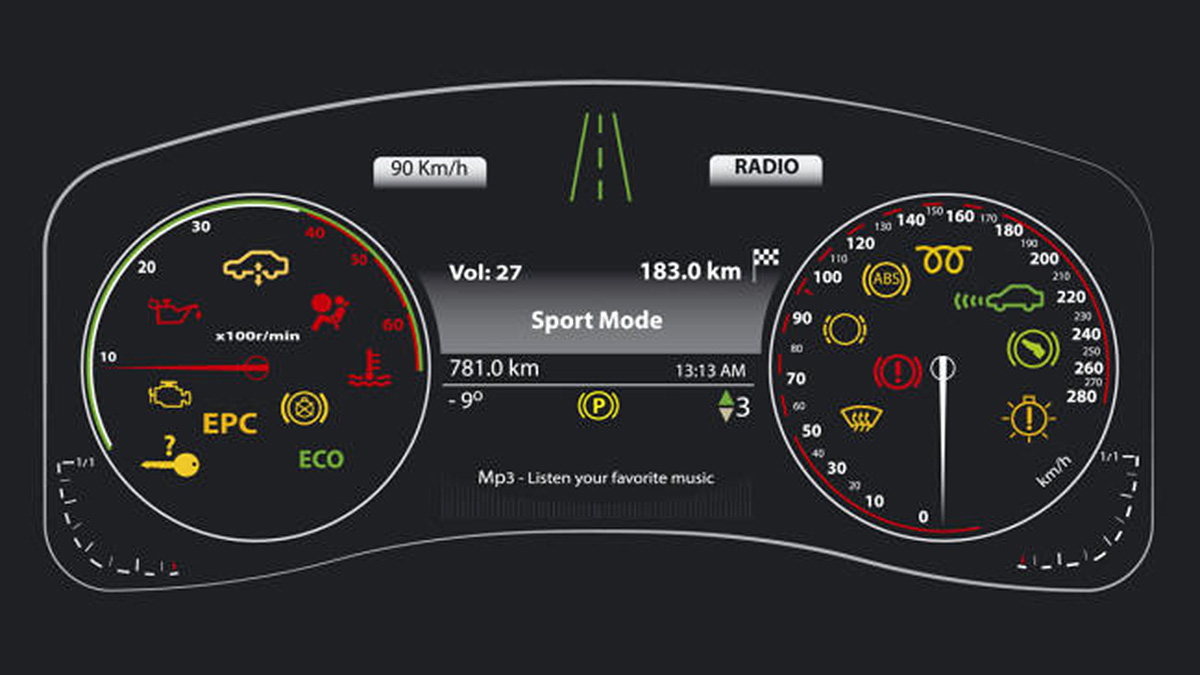Click the red oil pressure warning icon
The image size is (1200, 675).
(x=174, y=311)
